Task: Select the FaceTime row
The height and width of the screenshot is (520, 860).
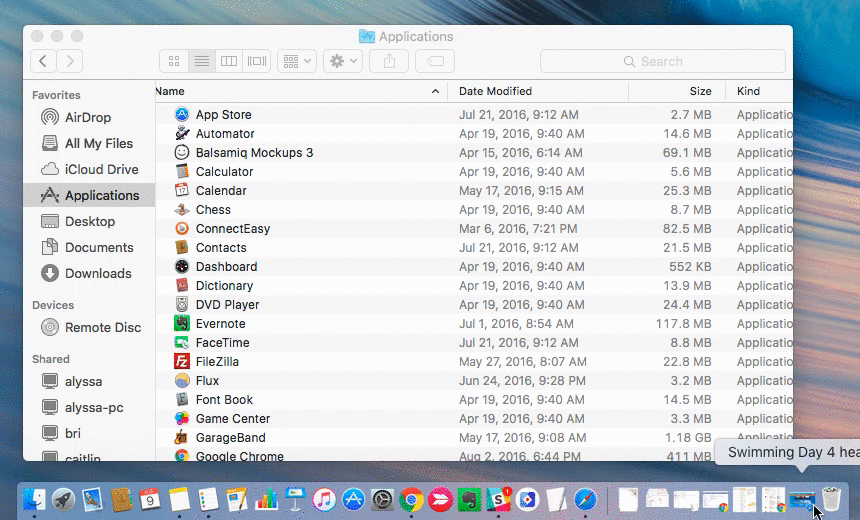Action: coord(474,342)
